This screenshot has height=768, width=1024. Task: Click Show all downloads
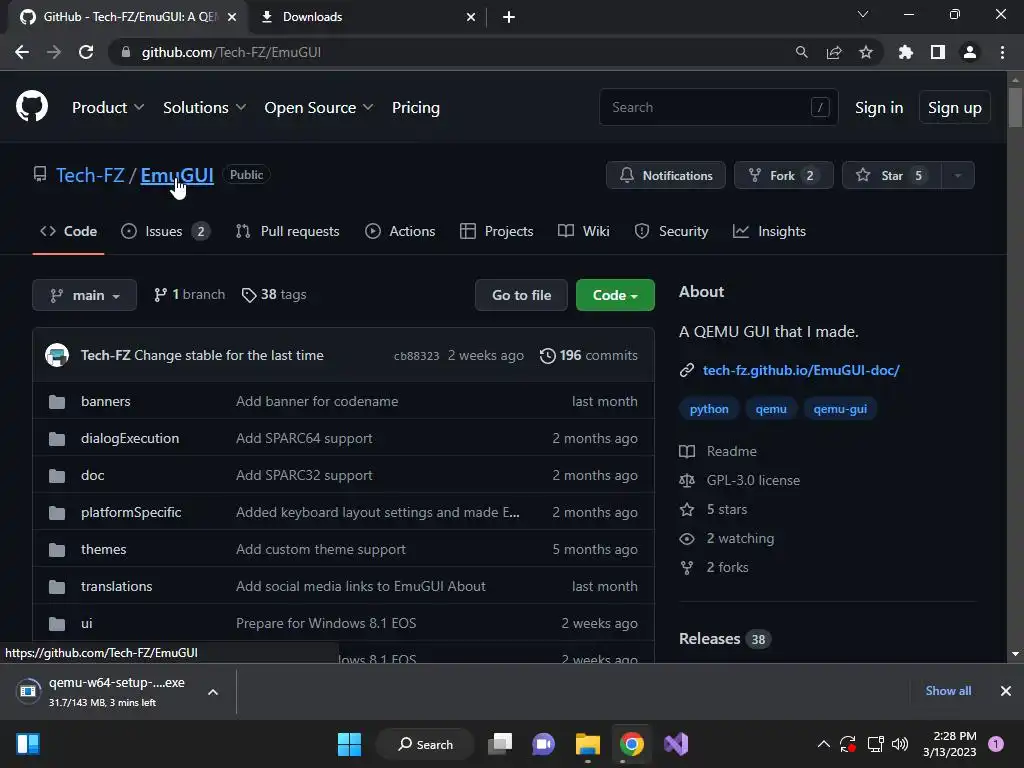(948, 691)
